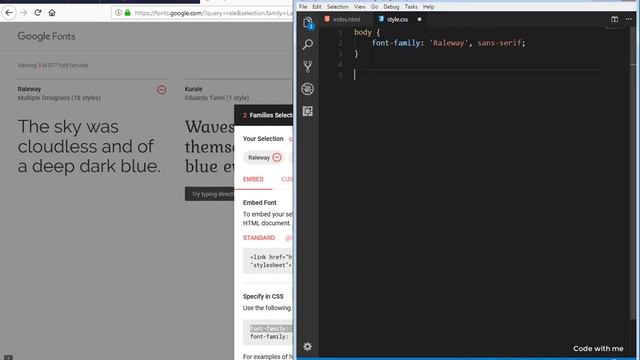Open the Selection menu
640x360 pixels.
pyautogui.click(x=338, y=7)
